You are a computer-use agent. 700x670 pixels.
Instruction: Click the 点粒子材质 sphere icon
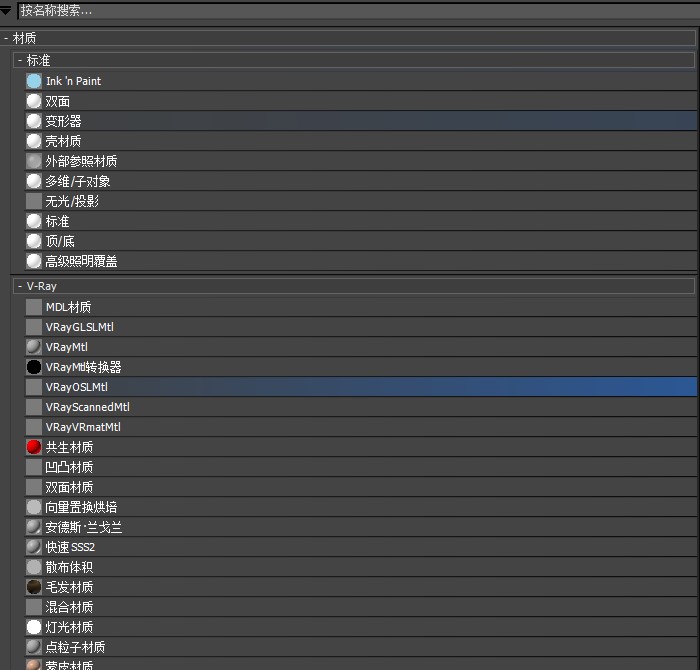point(33,647)
